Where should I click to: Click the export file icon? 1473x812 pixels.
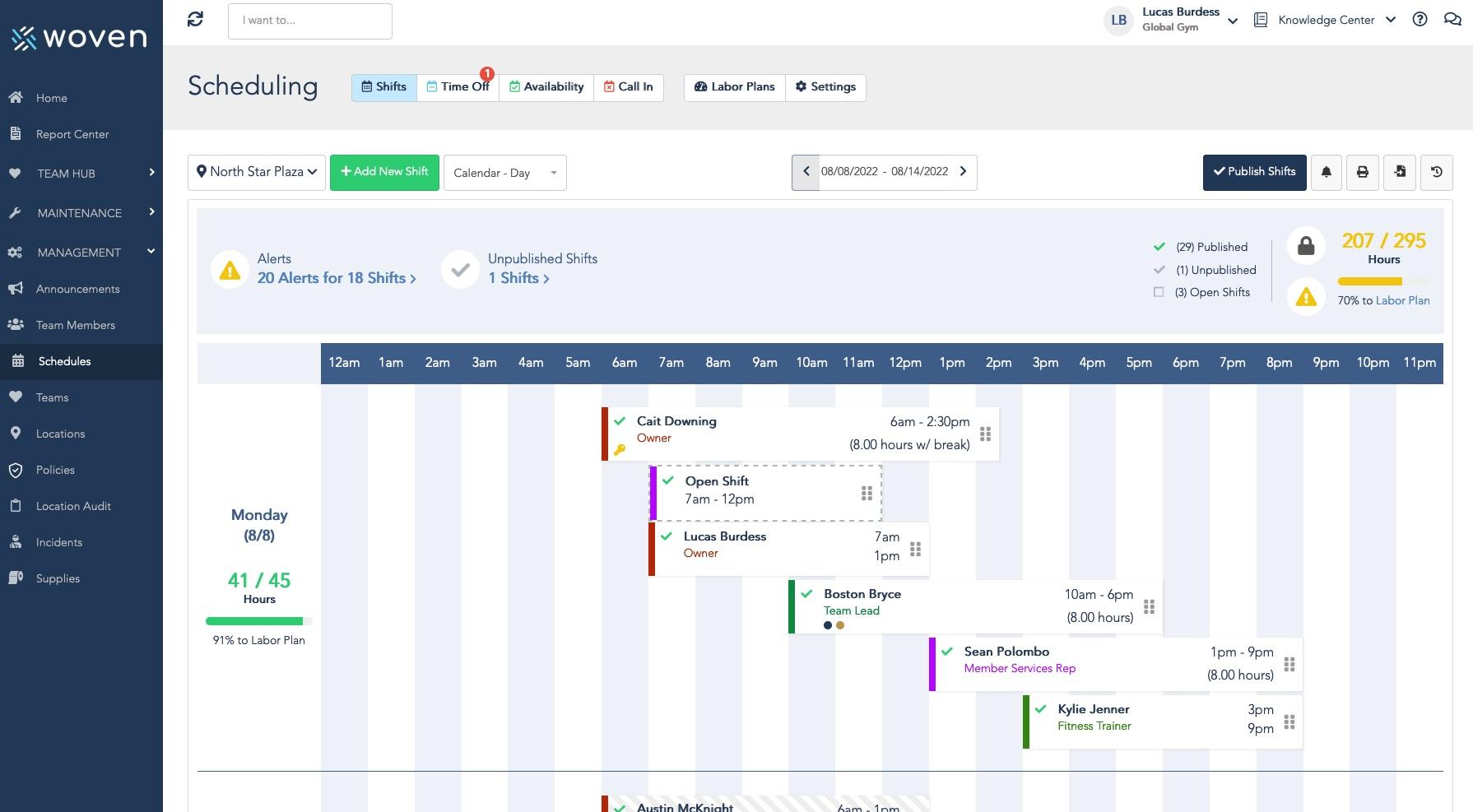[1400, 172]
